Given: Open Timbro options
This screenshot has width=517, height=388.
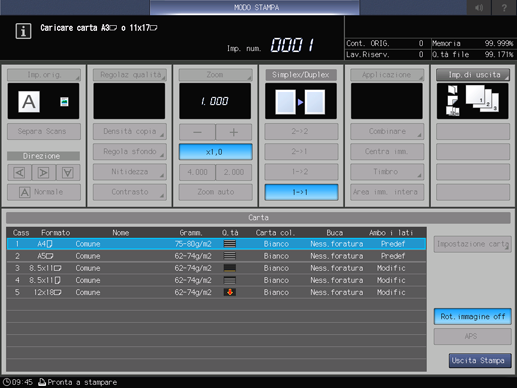Looking at the screenshot, I should click(387, 172).
